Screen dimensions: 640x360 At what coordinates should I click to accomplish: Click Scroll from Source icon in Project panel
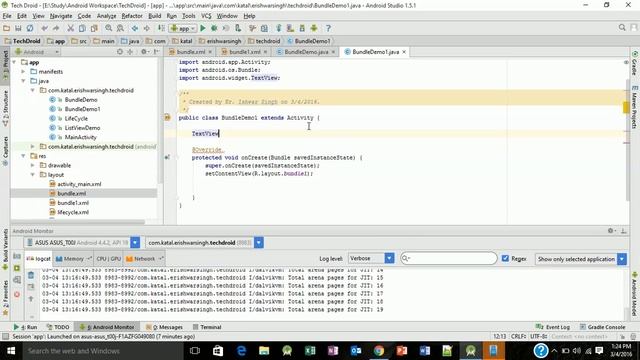click(x=120, y=52)
